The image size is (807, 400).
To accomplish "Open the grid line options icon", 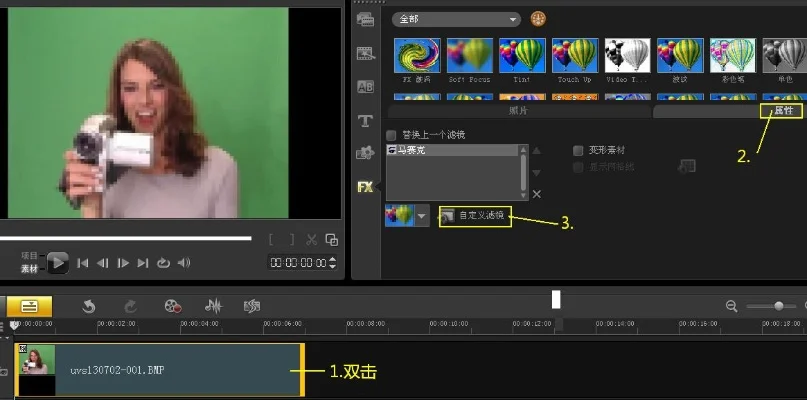I will click(687, 166).
